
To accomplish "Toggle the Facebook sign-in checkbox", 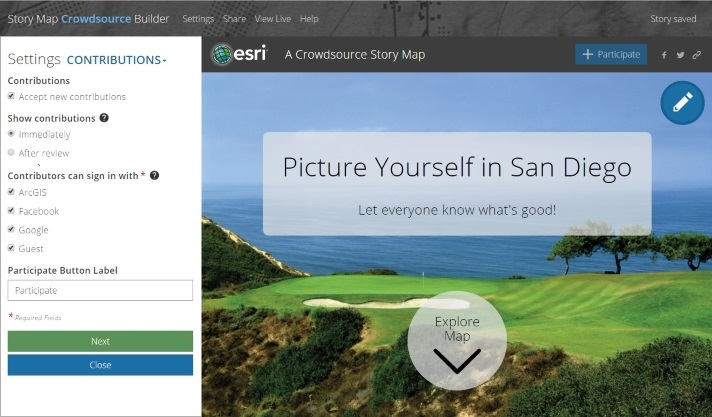I will 11,210.
